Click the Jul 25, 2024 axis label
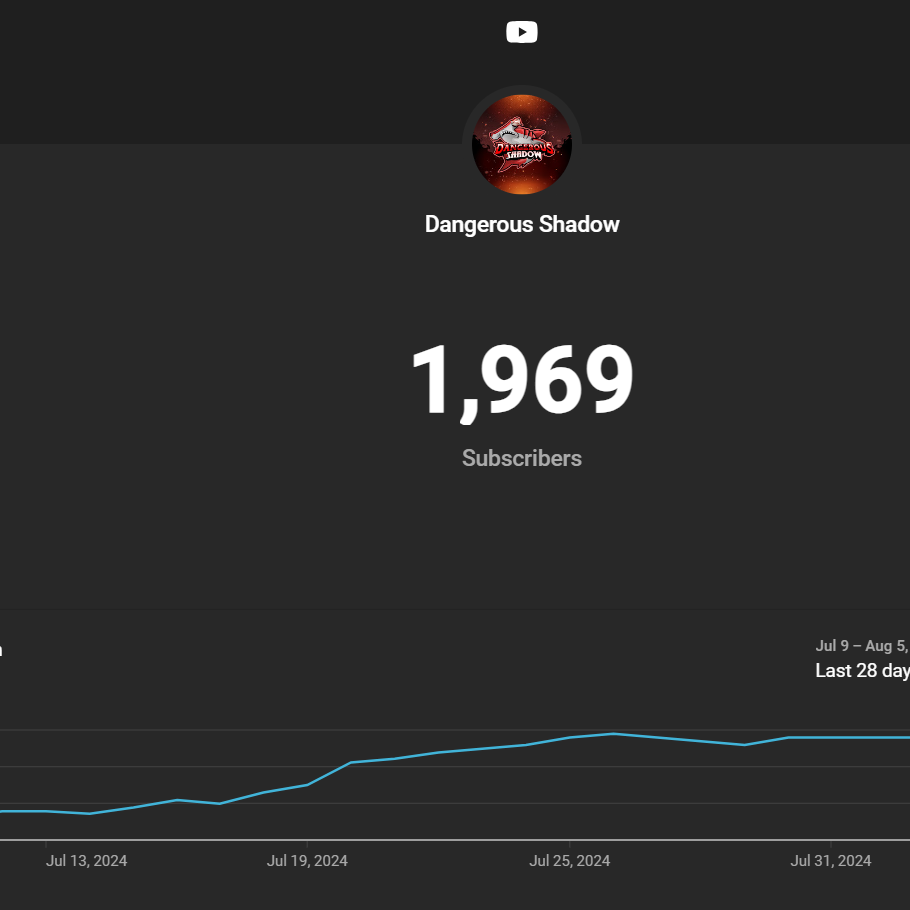This screenshot has width=910, height=910. point(569,861)
